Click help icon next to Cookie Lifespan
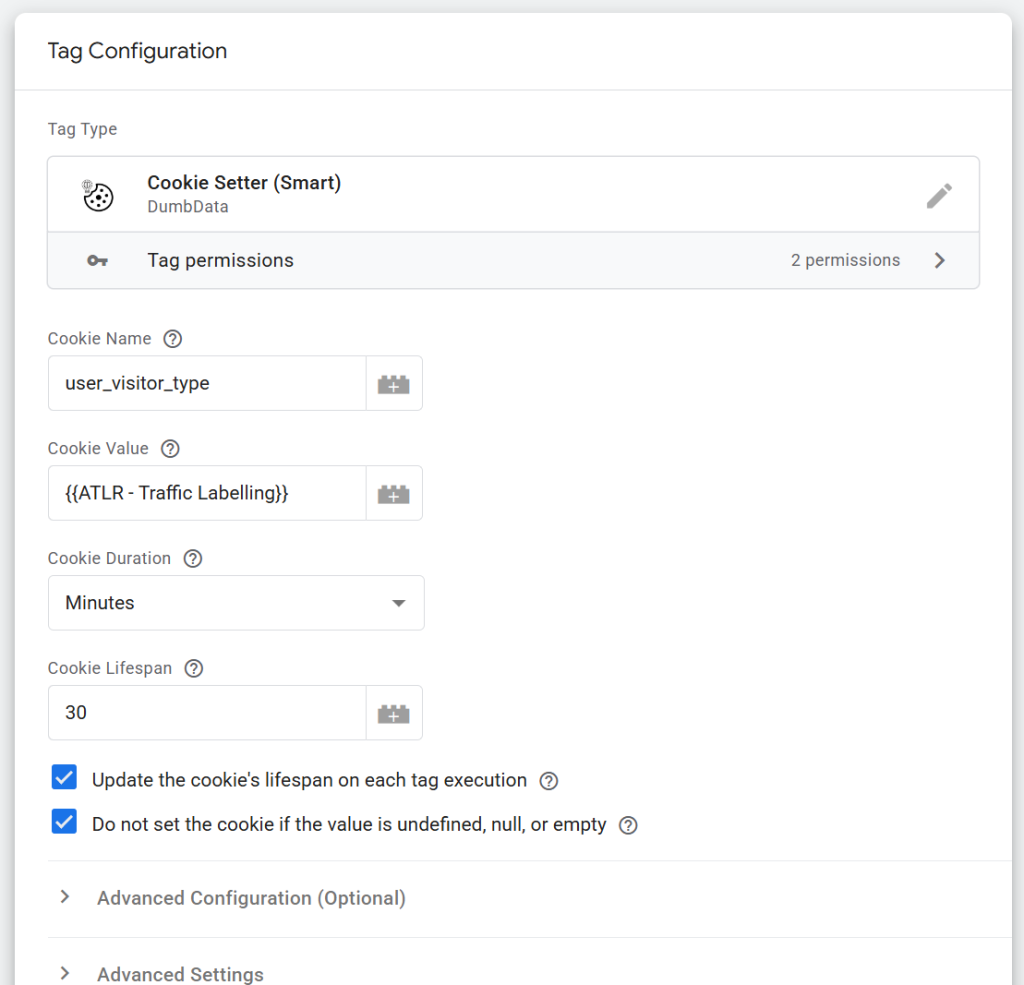This screenshot has width=1024, height=985. [x=194, y=669]
